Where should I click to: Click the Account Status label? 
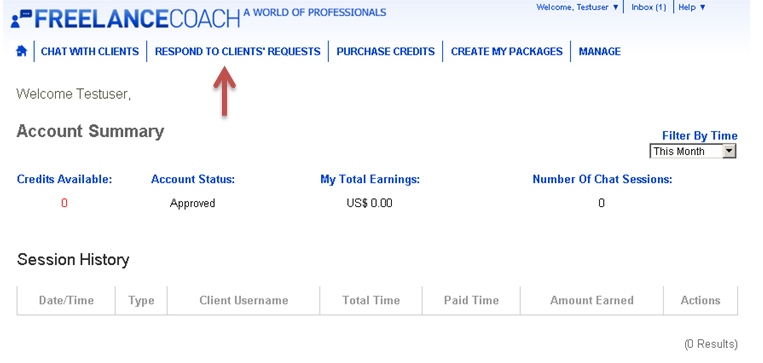click(x=193, y=179)
